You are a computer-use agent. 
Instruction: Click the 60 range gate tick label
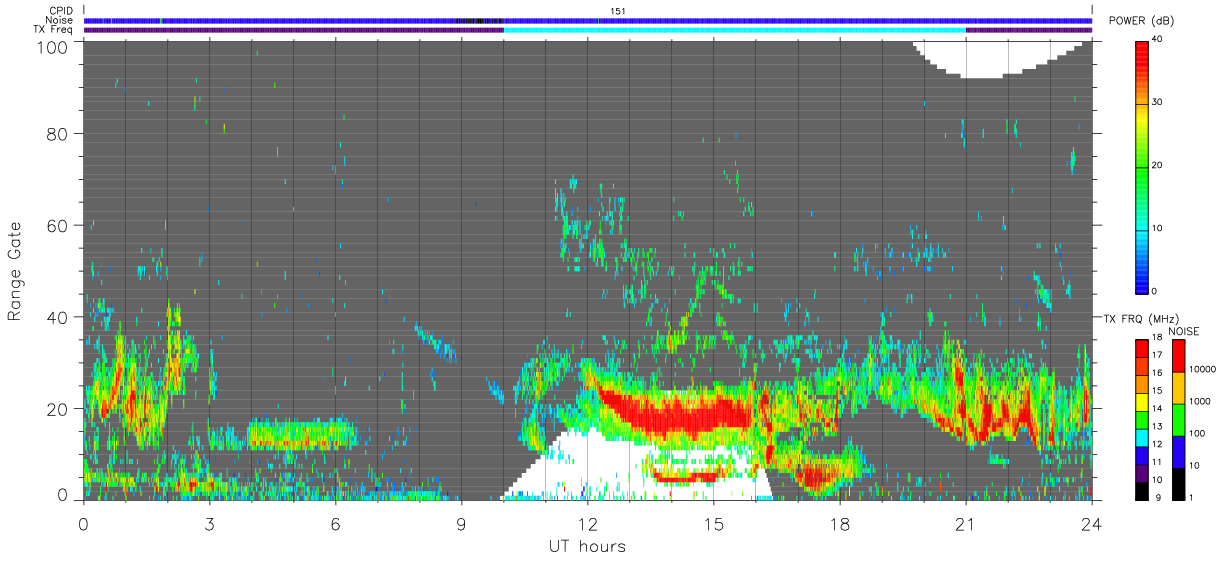57,225
